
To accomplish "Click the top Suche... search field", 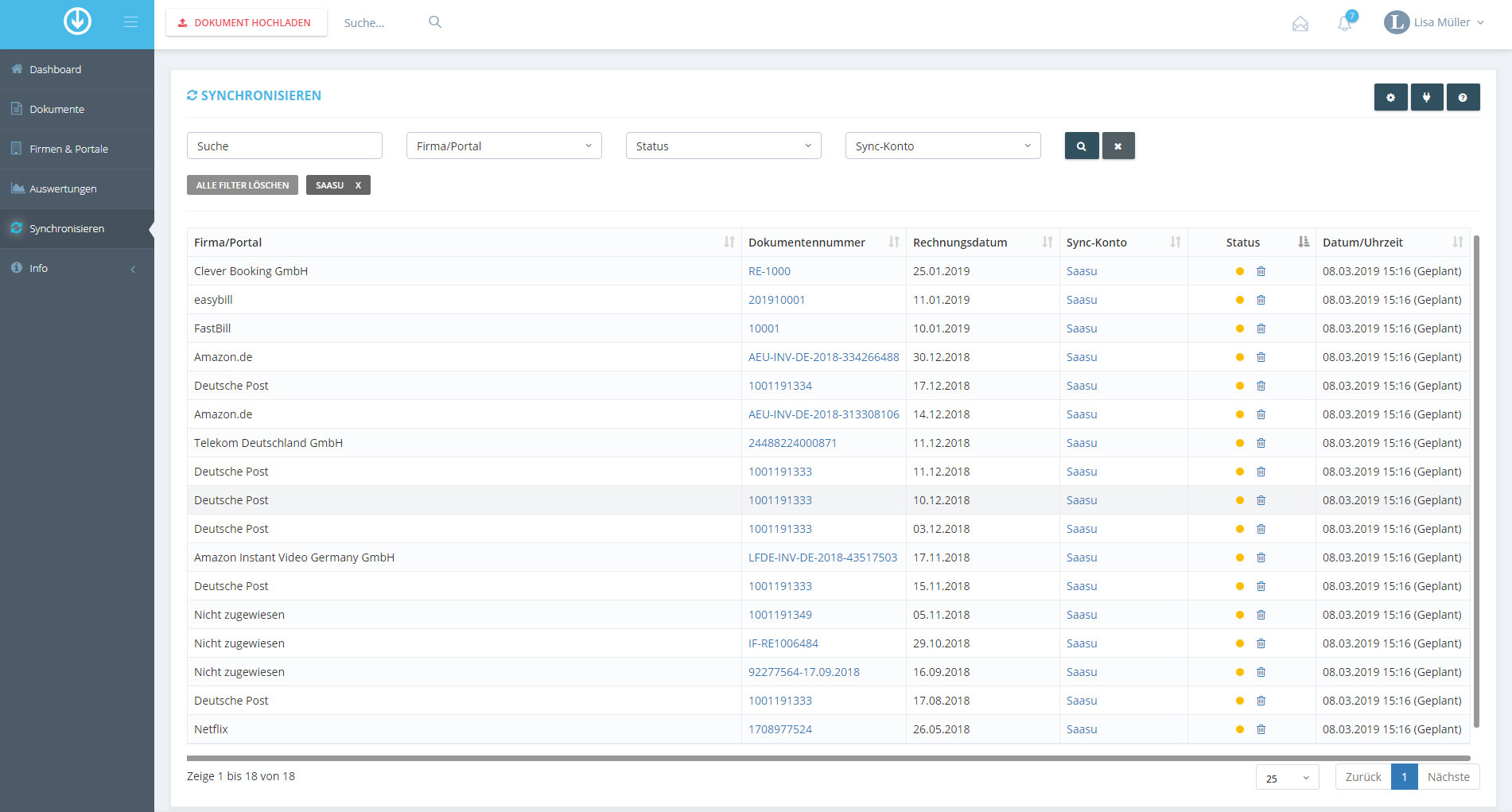I will pos(382,23).
